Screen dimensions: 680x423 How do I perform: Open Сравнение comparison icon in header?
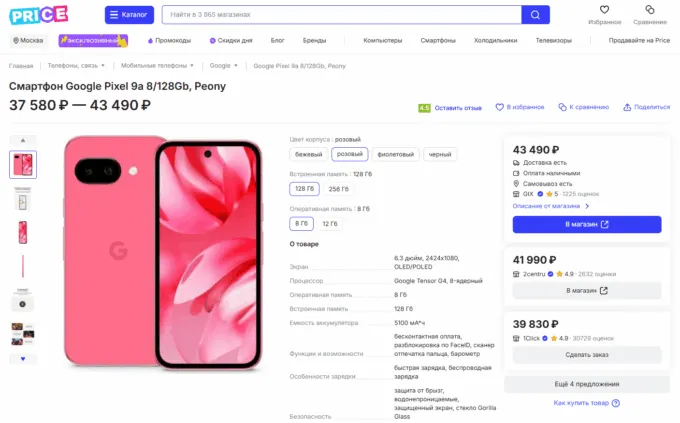click(649, 10)
